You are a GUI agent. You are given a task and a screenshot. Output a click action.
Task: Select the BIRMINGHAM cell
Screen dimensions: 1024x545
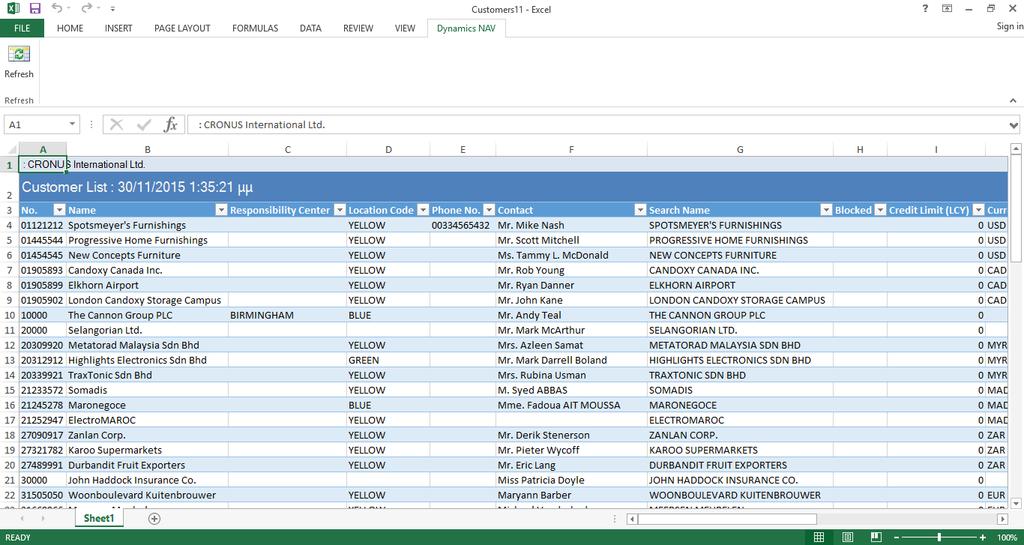point(287,315)
